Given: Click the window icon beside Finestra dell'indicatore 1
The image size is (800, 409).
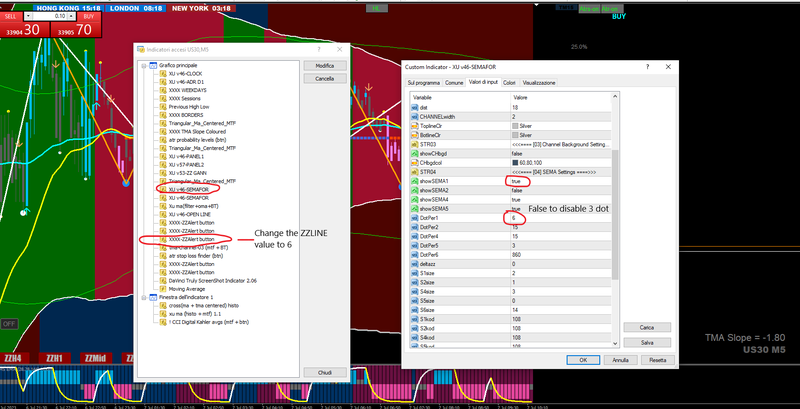Looking at the screenshot, I should 153,297.
